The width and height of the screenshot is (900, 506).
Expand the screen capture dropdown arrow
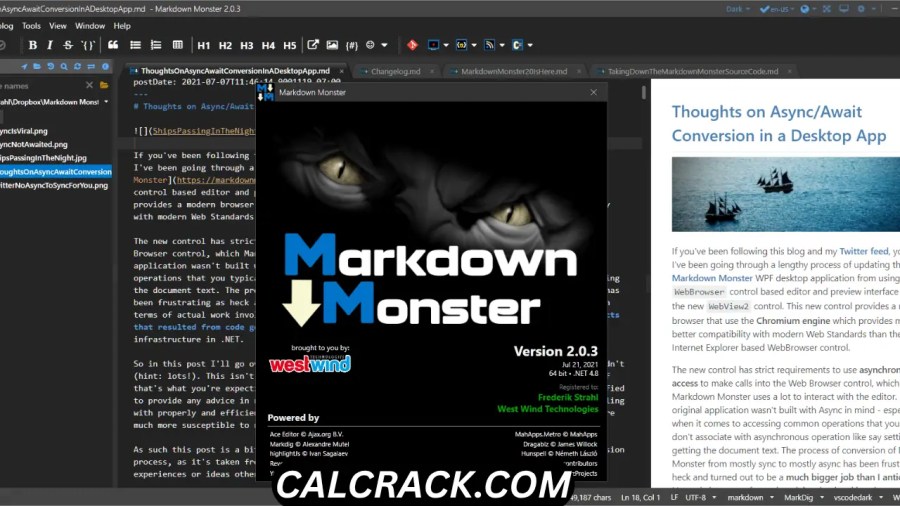pos(446,45)
